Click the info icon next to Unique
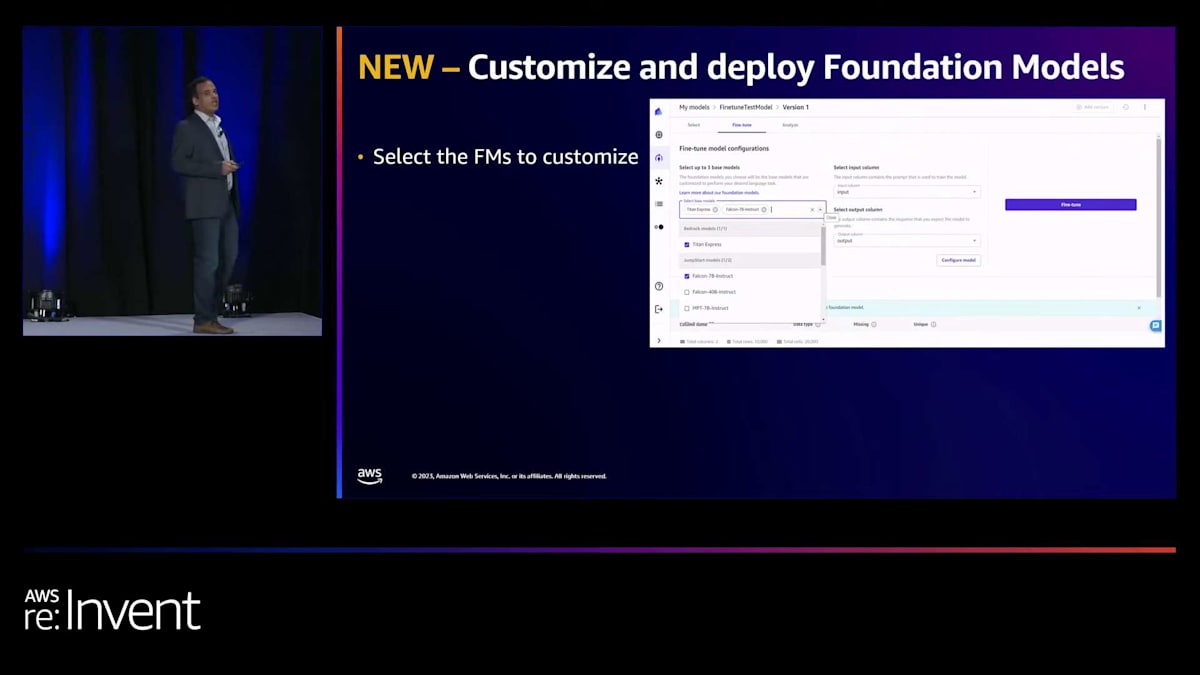Viewport: 1200px width, 675px height. 934,324
